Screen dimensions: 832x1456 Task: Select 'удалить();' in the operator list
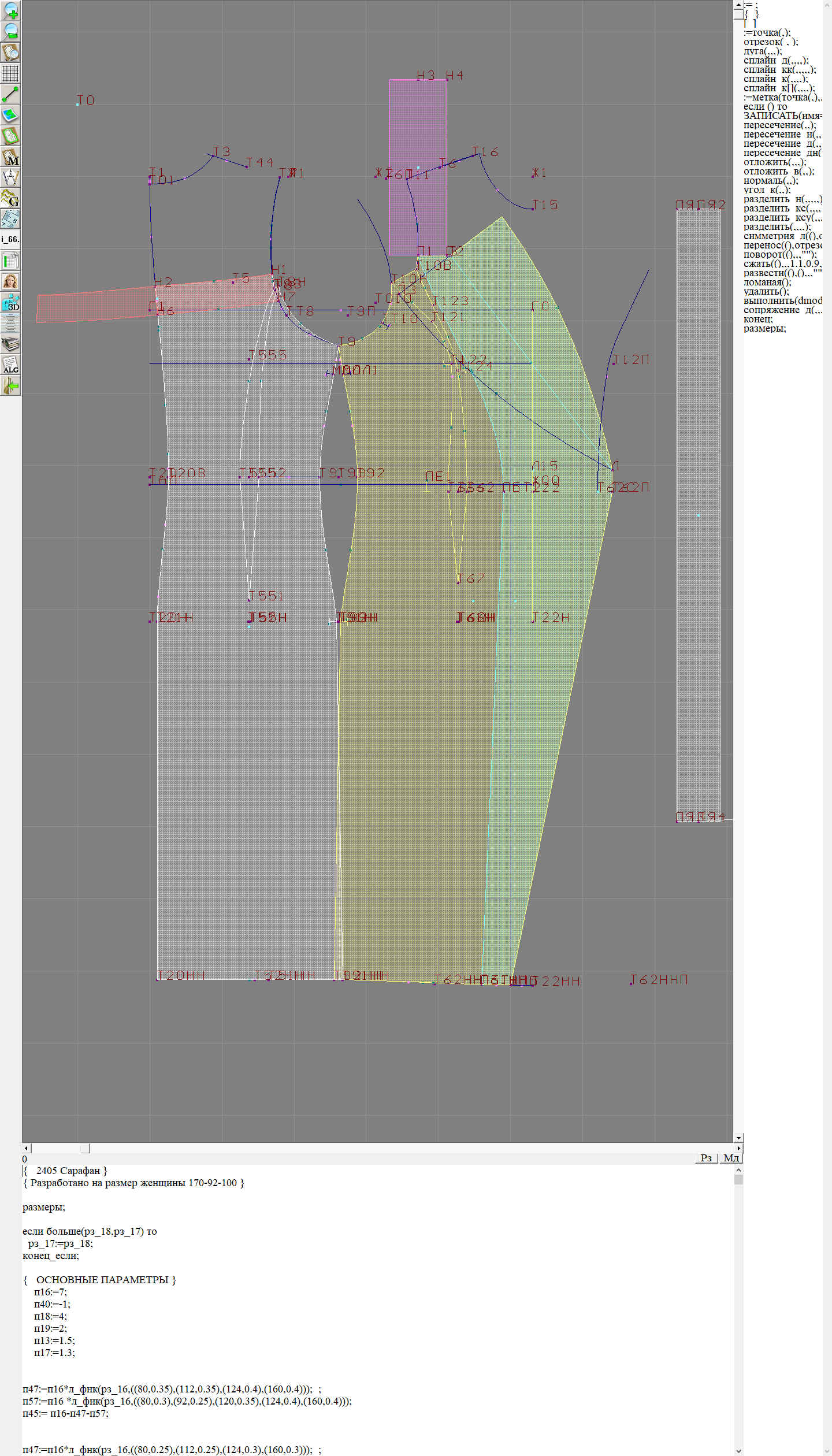(766, 292)
